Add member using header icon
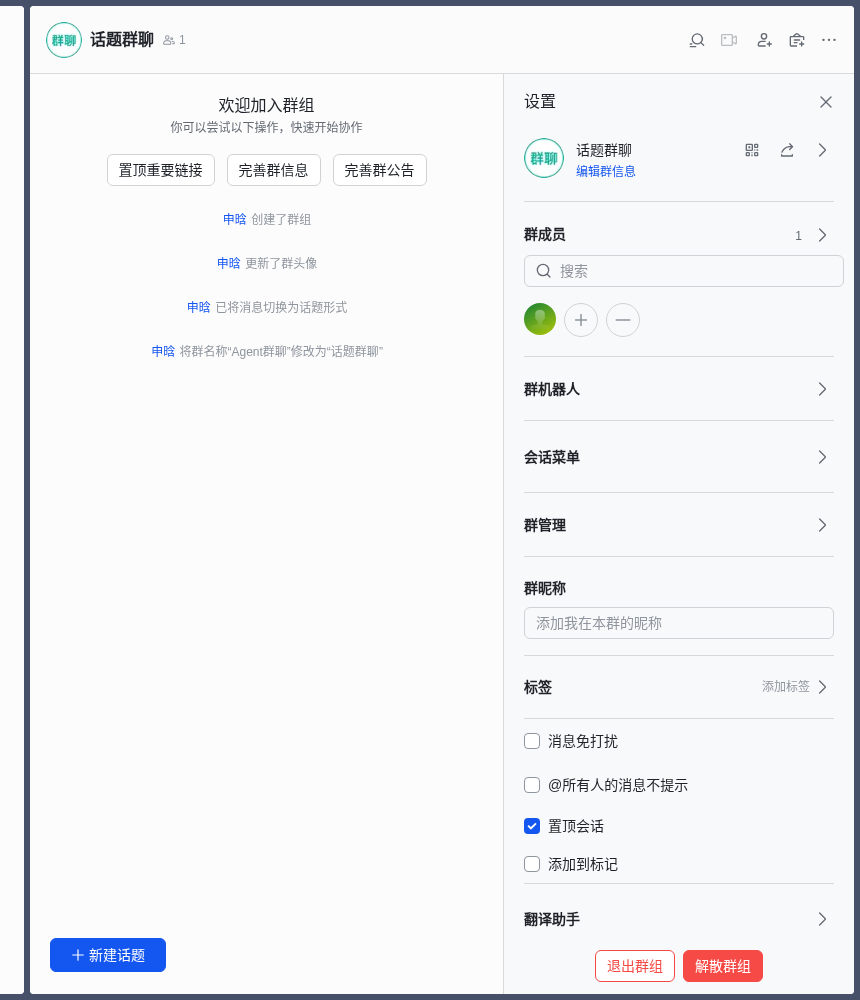Image resolution: width=860 pixels, height=1000 pixels. (764, 40)
